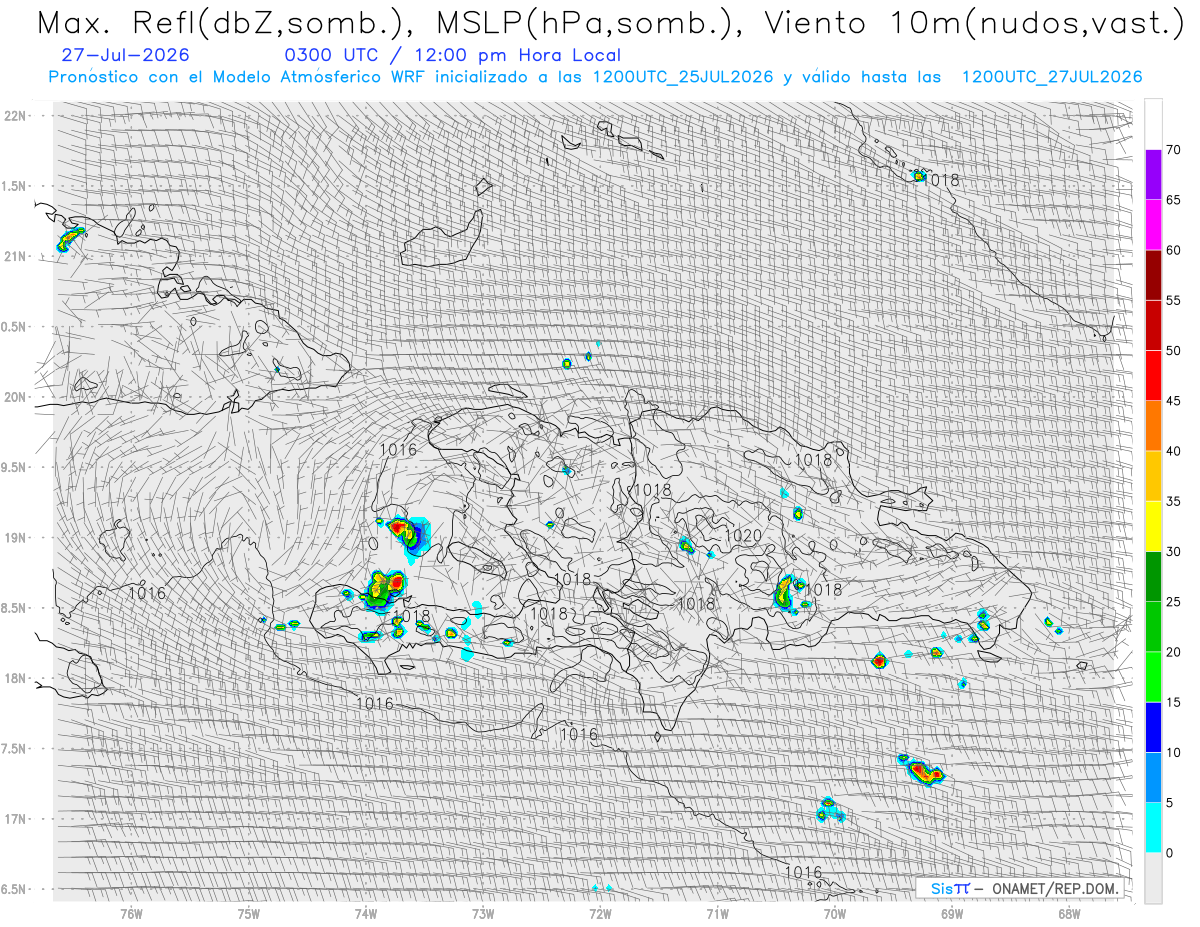Click the "65" value on the color scale
This screenshot has height=927, width=1200.
click(1173, 200)
